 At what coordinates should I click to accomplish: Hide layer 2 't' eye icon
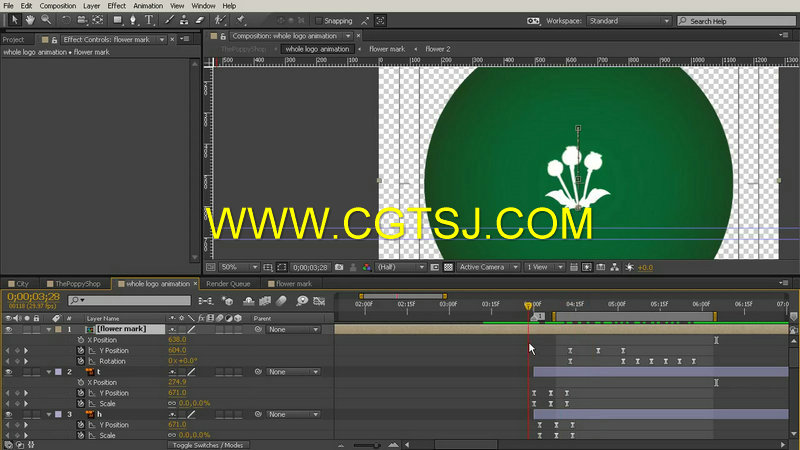click(8, 372)
